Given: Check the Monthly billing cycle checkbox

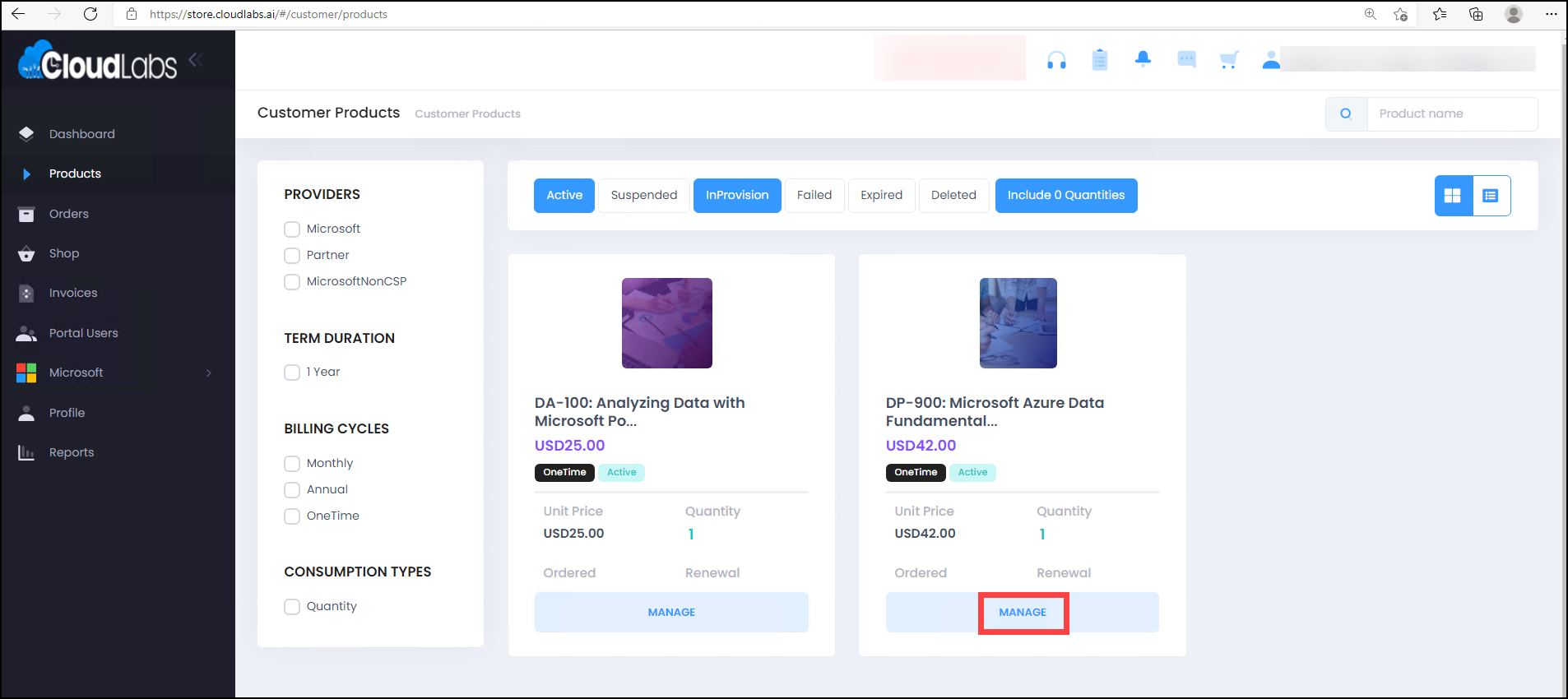Looking at the screenshot, I should (x=292, y=464).
